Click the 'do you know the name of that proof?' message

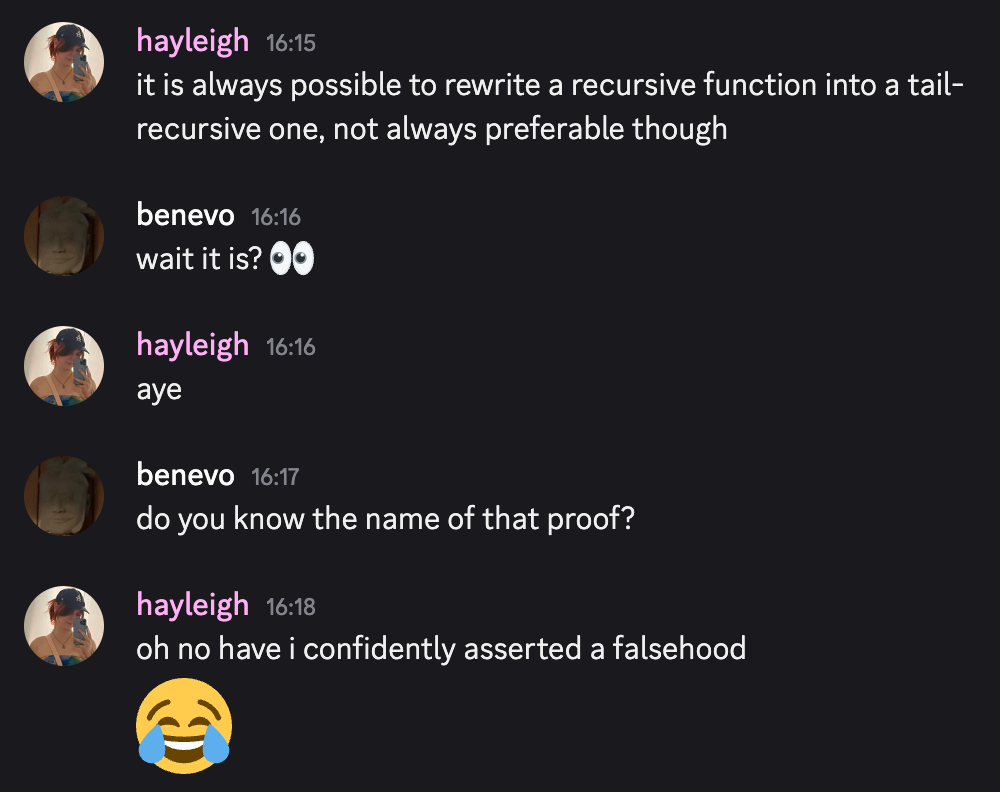386,519
